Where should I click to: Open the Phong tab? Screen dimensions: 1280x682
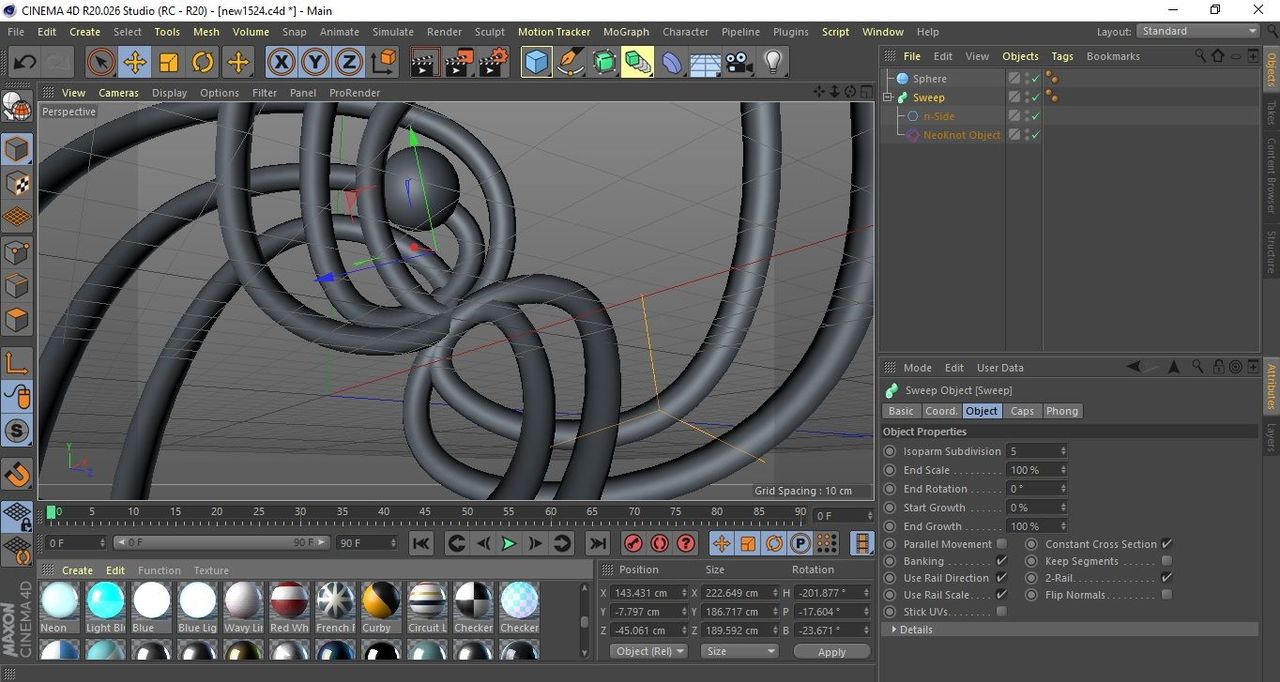pyautogui.click(x=1062, y=411)
